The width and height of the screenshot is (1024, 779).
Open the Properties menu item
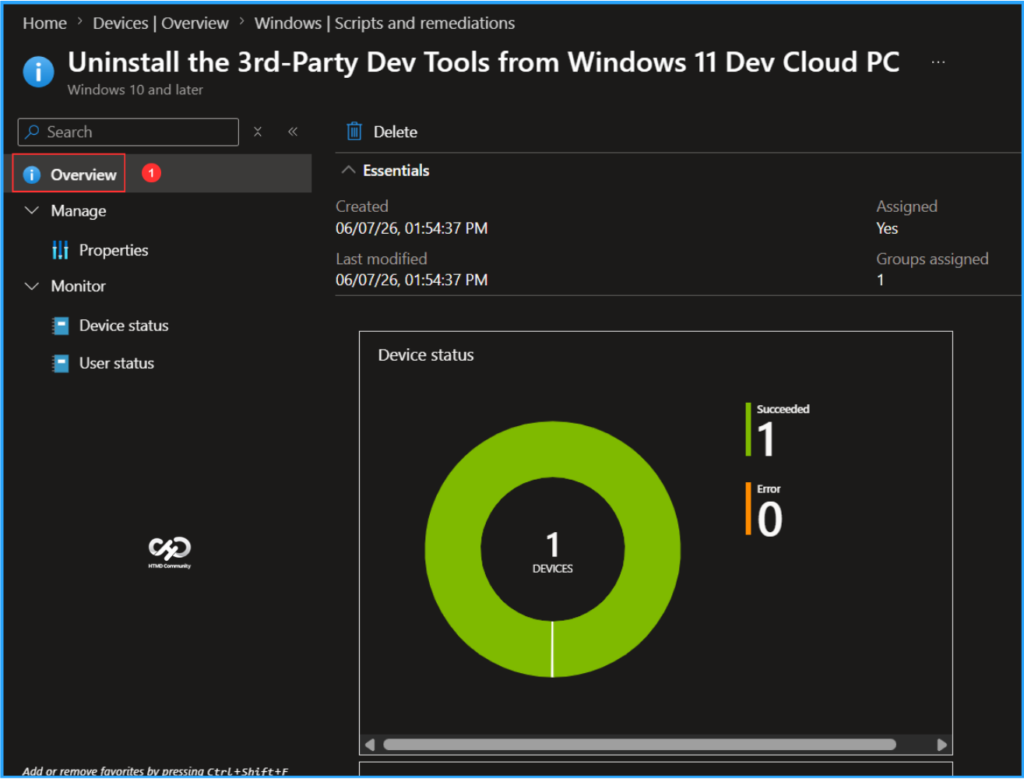click(114, 250)
